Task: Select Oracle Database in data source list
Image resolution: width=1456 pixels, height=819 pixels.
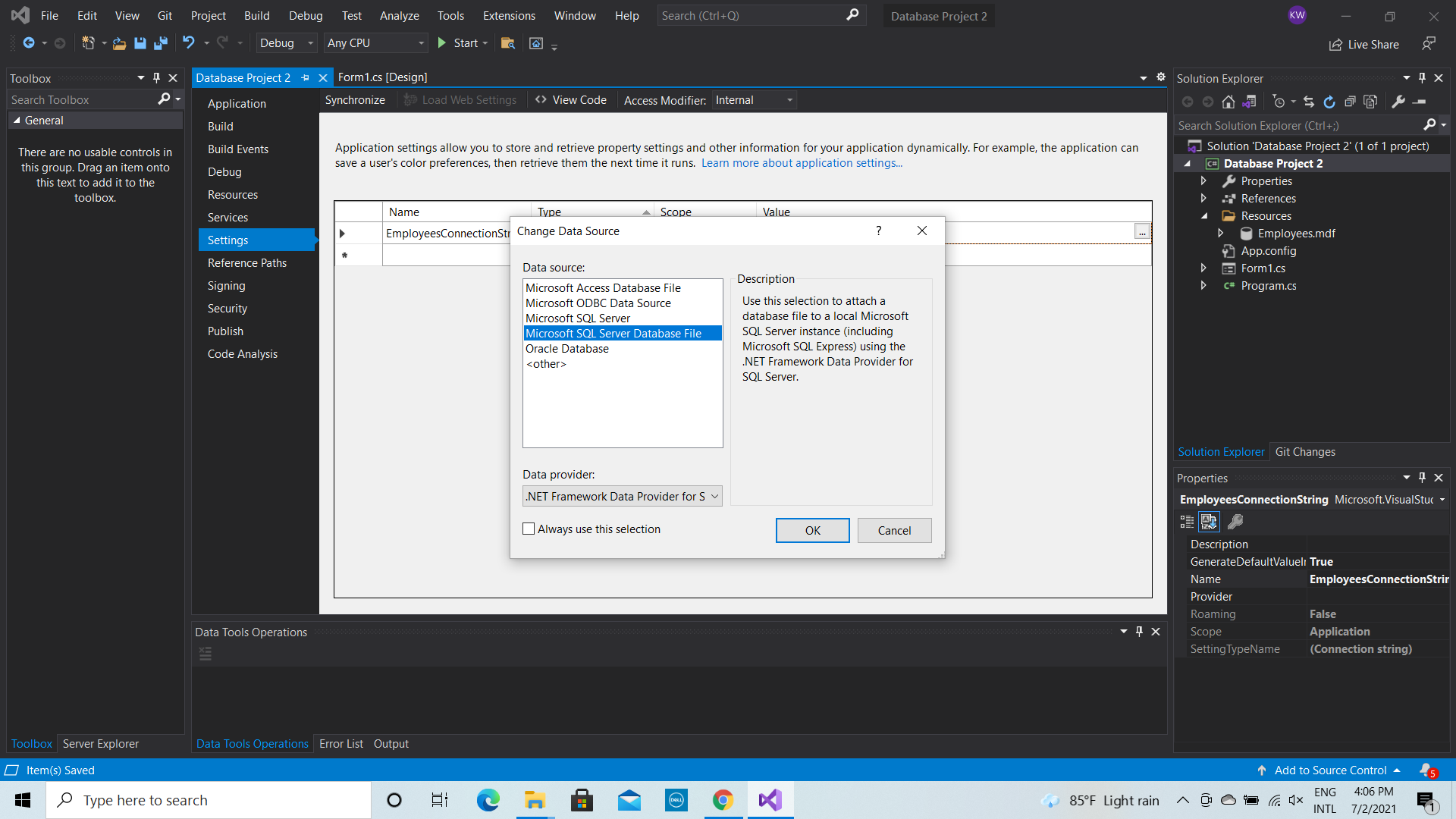Action: click(x=566, y=349)
